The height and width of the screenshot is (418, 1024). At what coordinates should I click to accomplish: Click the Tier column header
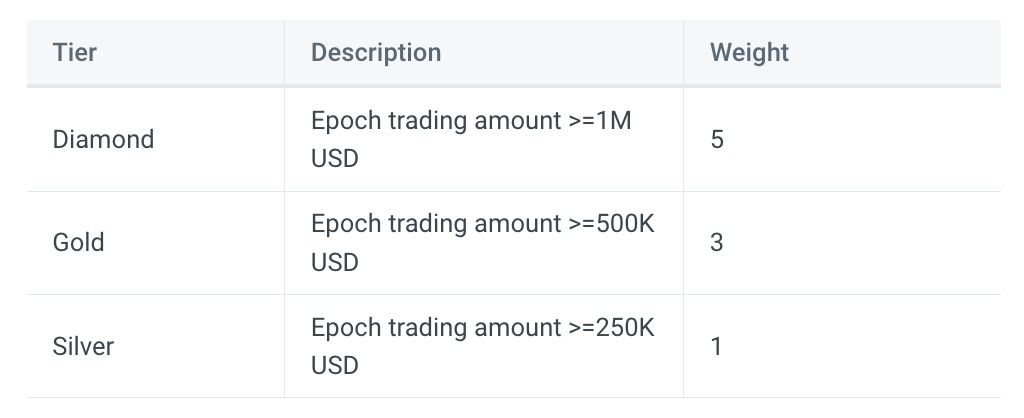(x=75, y=52)
